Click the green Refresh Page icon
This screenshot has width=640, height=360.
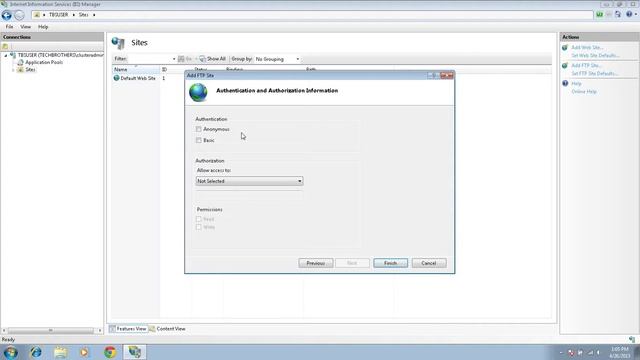599,15
